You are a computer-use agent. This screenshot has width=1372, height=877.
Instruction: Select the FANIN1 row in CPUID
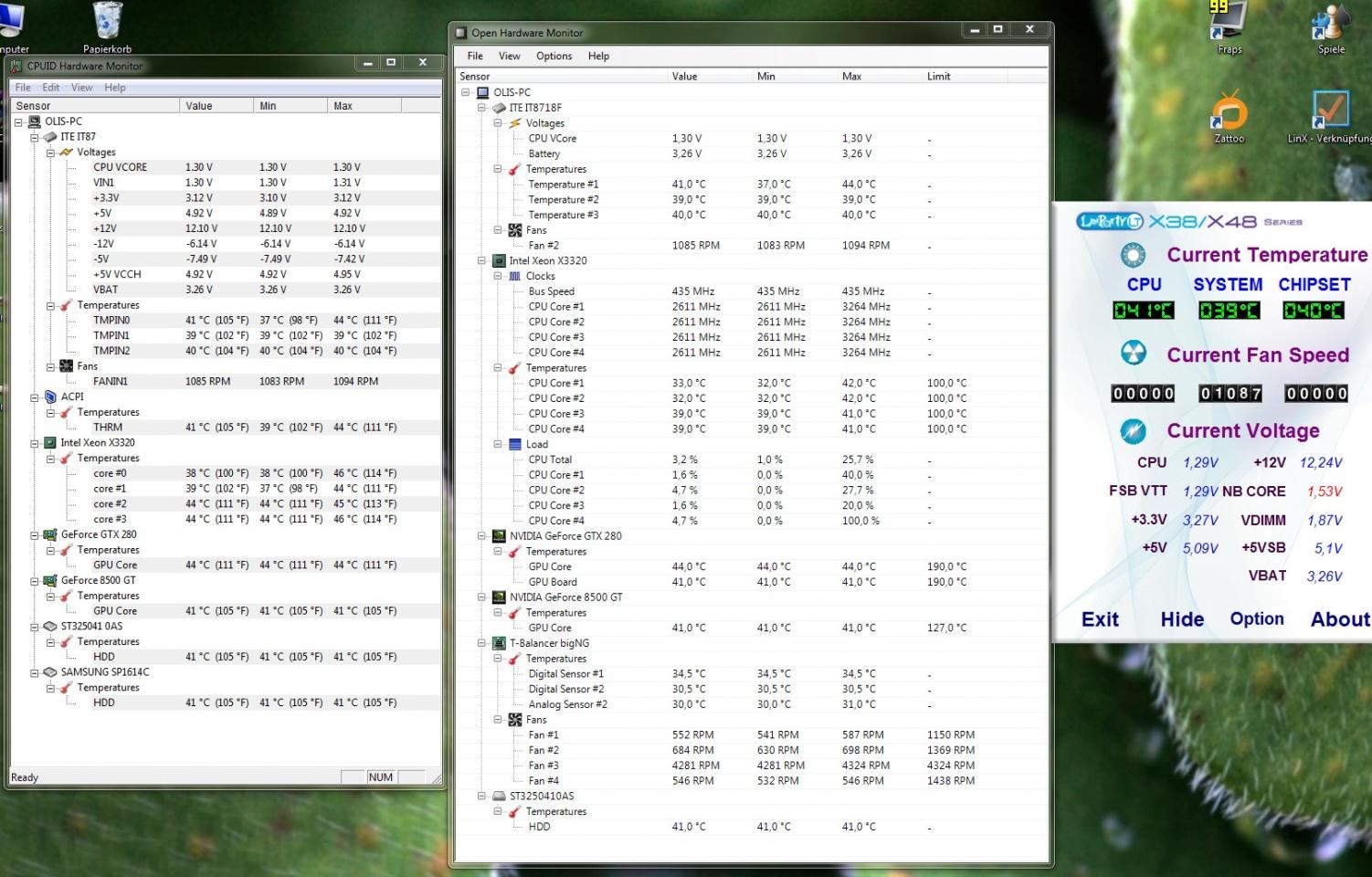click(226, 382)
